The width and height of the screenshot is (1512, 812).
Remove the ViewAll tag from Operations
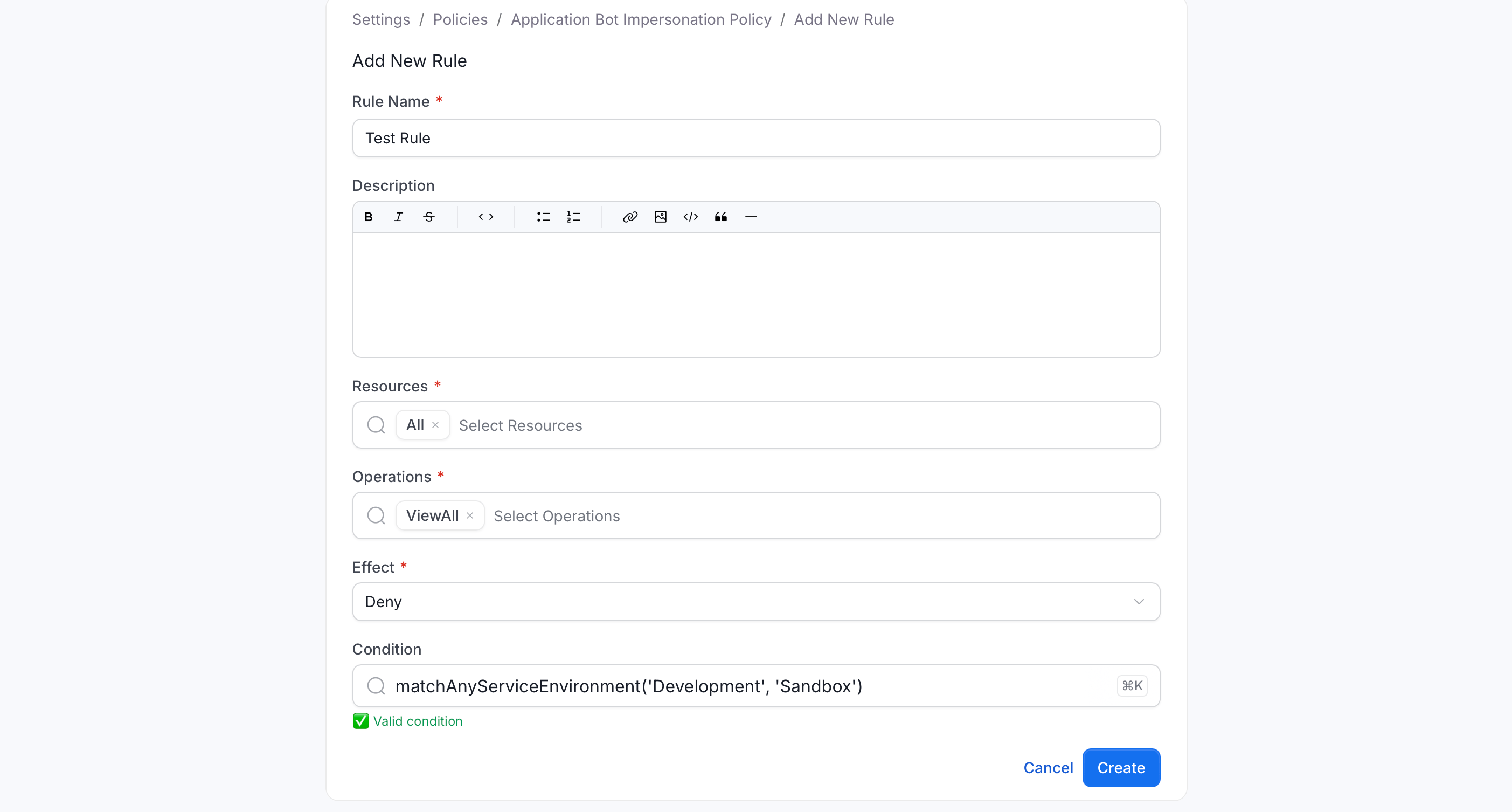point(469,515)
